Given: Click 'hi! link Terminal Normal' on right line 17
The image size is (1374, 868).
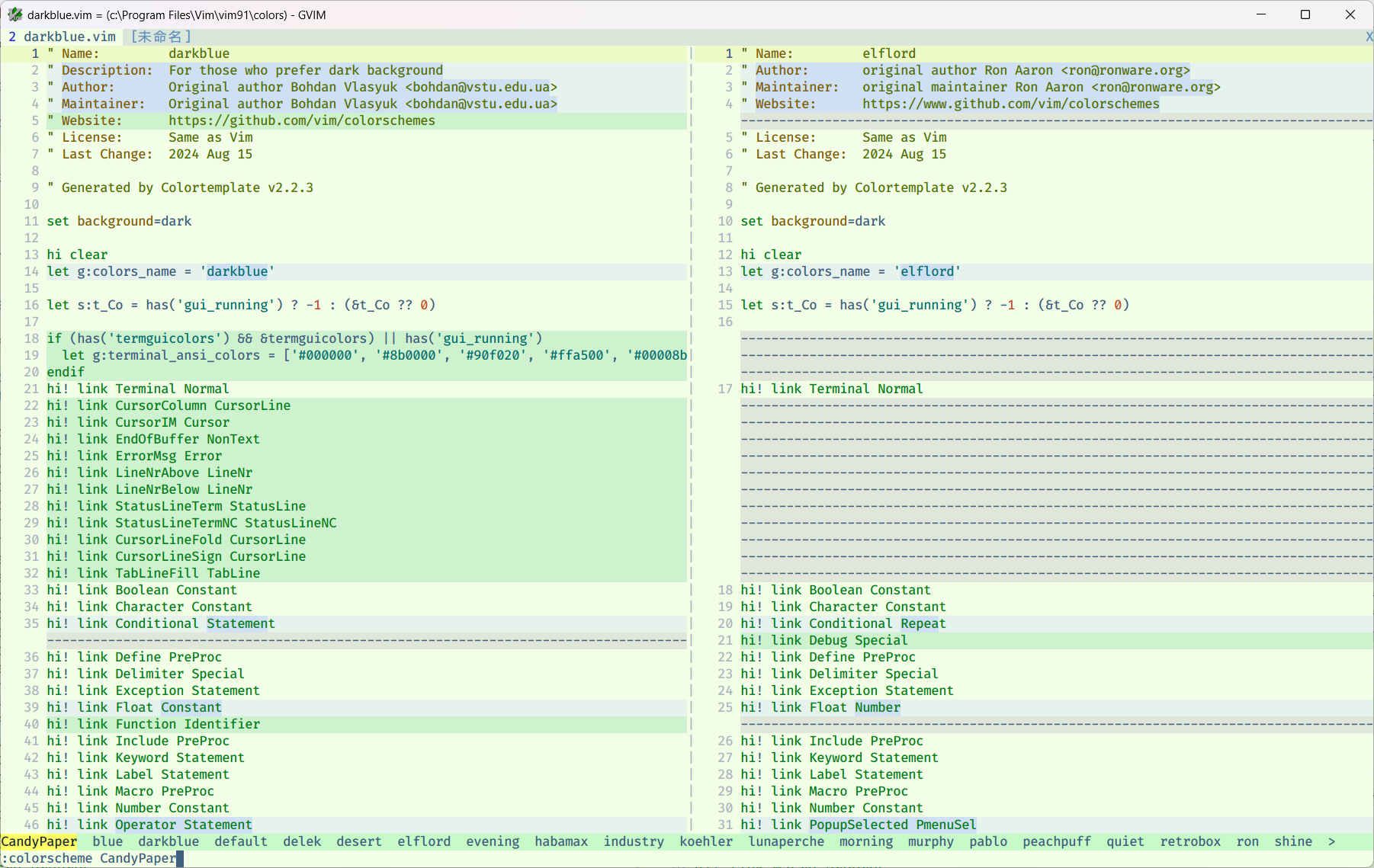Looking at the screenshot, I should [x=832, y=389].
